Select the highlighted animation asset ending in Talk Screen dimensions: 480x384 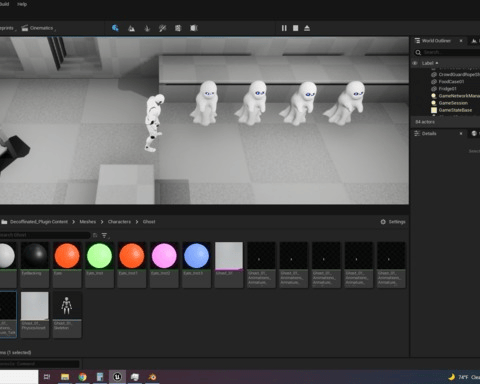click(8, 315)
